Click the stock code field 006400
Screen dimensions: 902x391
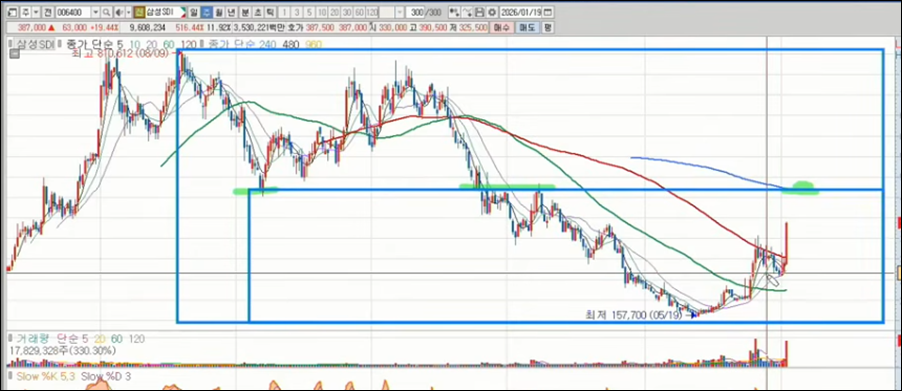click(x=73, y=12)
